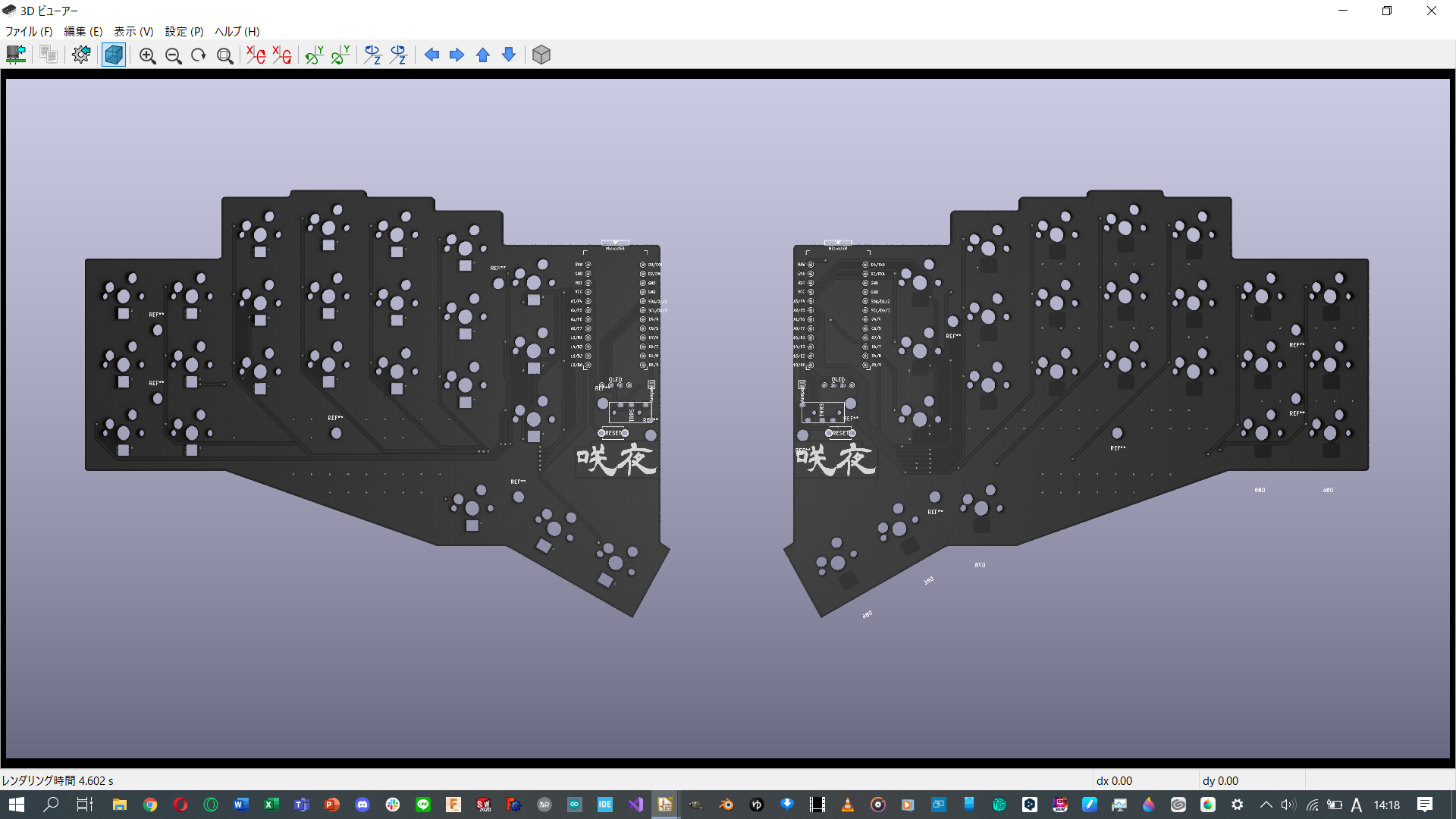Rotate X clockwise icon
This screenshot has width=1456, height=819.
click(x=256, y=55)
